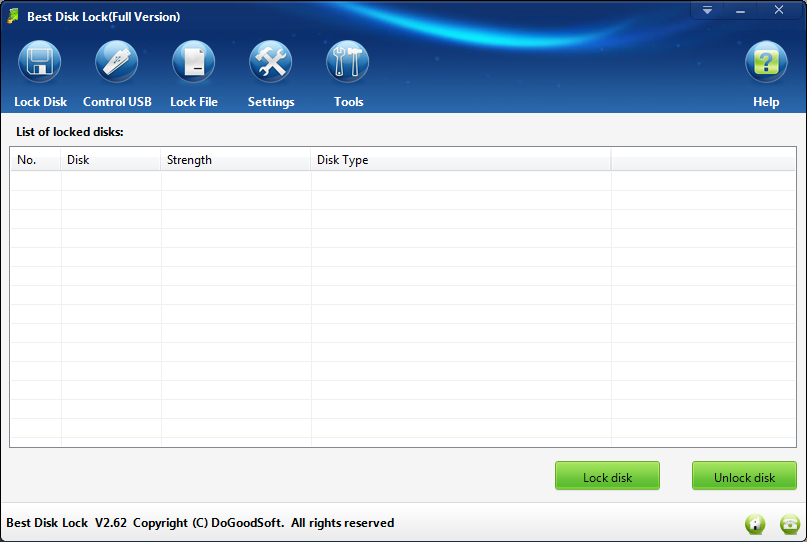Open the Lock Disk section icon
Image resolution: width=807 pixels, height=542 pixels.
tap(40, 62)
